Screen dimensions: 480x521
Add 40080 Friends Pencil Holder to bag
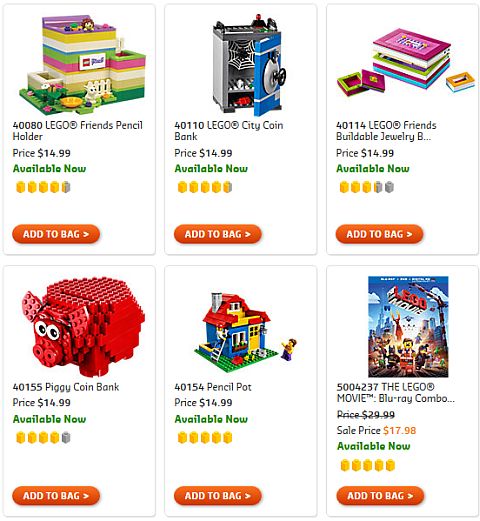[56, 234]
